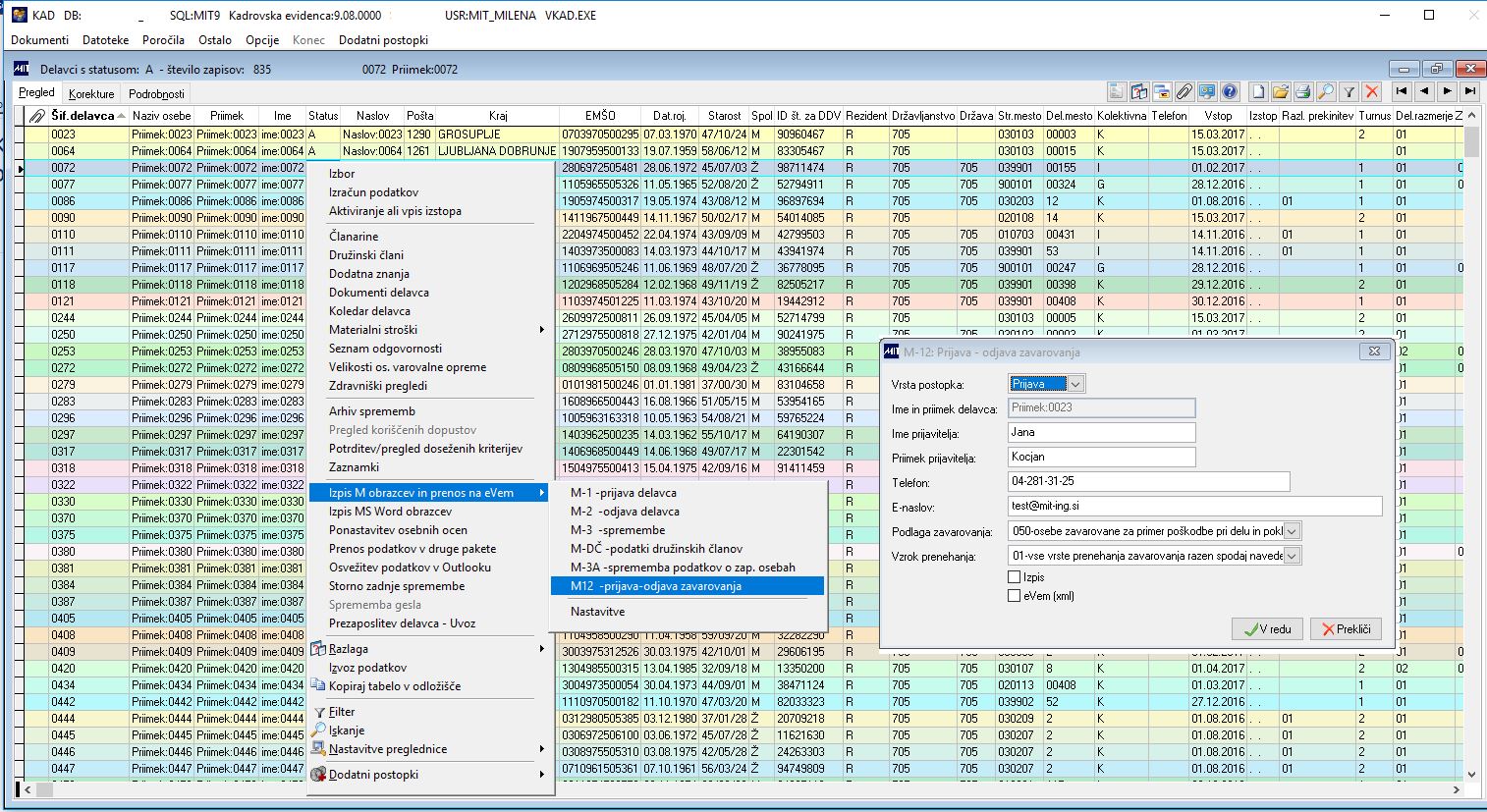This screenshot has width=1487, height=812.
Task: Click KAD application icon in title bar
Action: [19, 15]
